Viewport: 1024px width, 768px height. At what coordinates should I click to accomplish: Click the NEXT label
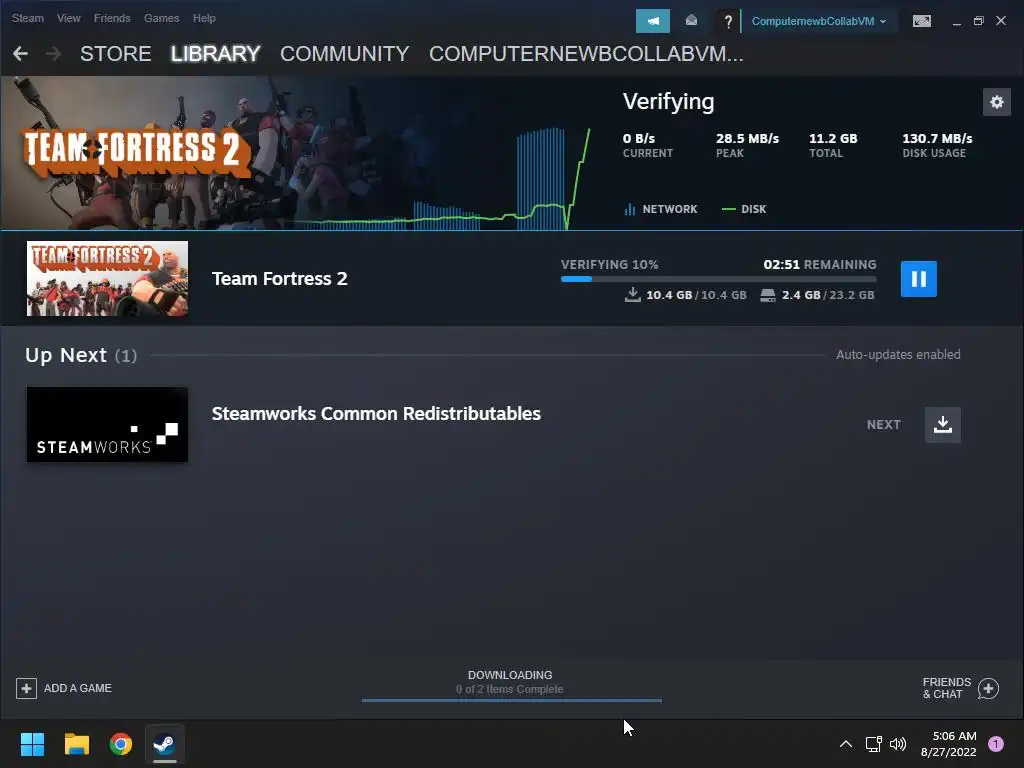pyautogui.click(x=884, y=424)
